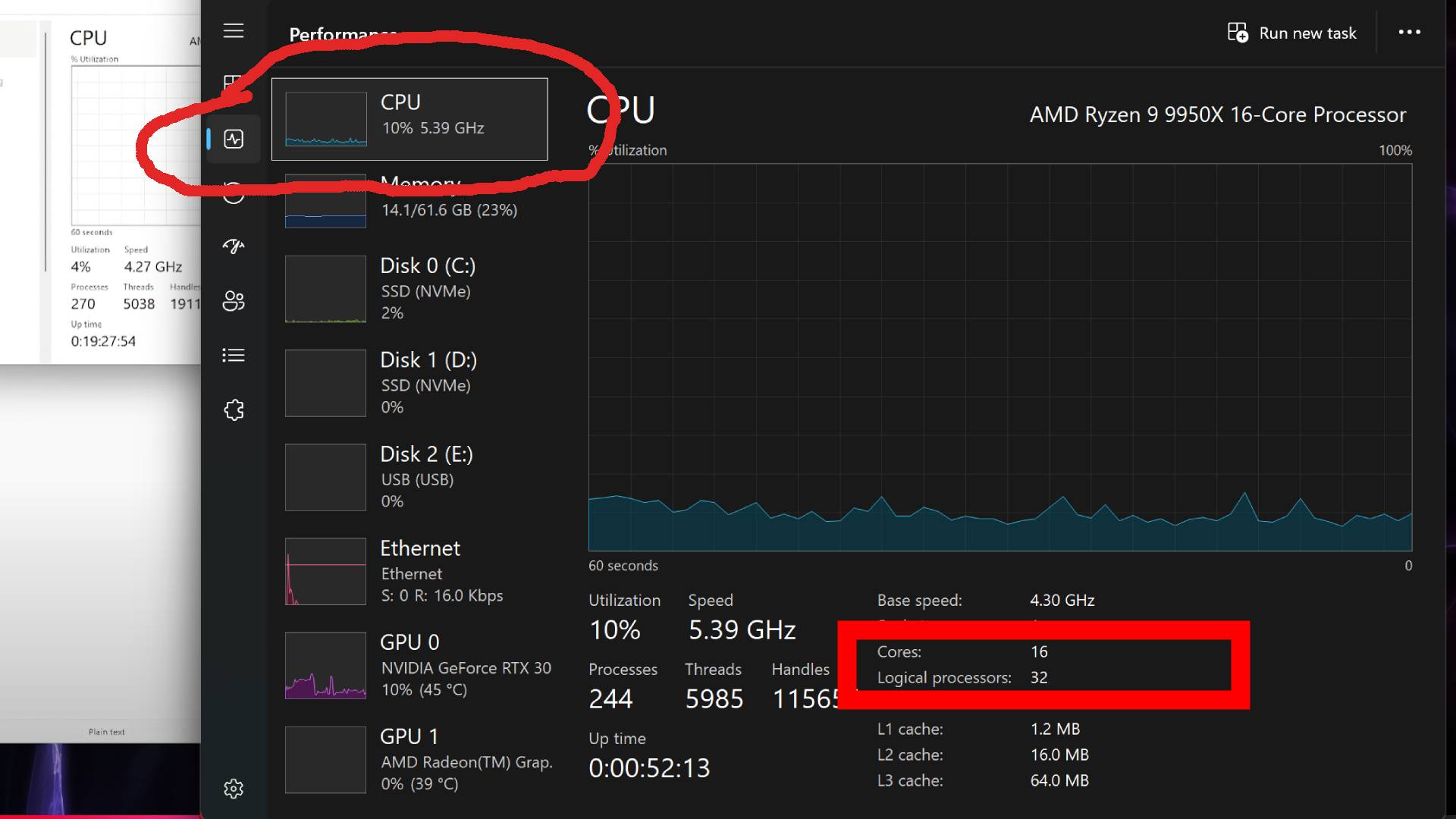Screen dimensions: 1456x819
Task: Open the Services puzzle-piece icon
Action: 234,410
